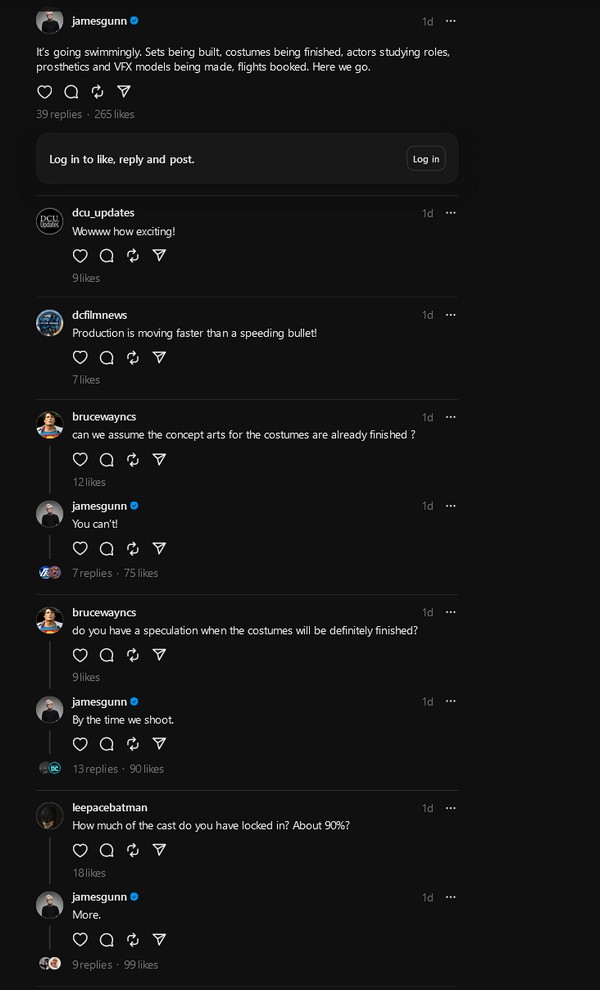Reply to brucewayncs concept arts question
Viewport: 600px width, 990px height.
point(107,460)
